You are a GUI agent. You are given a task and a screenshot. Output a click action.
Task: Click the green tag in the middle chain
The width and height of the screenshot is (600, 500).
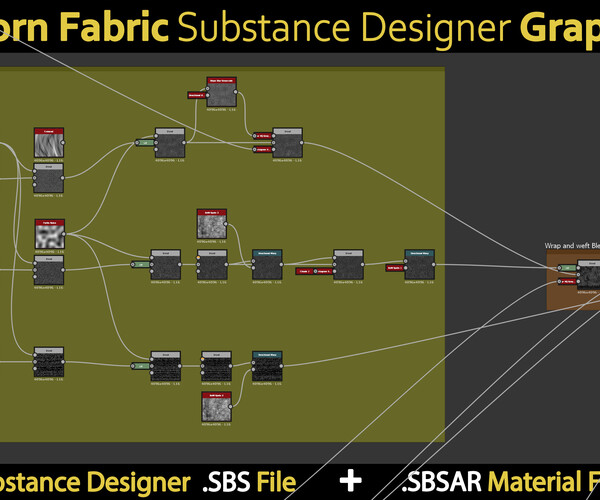click(140, 264)
